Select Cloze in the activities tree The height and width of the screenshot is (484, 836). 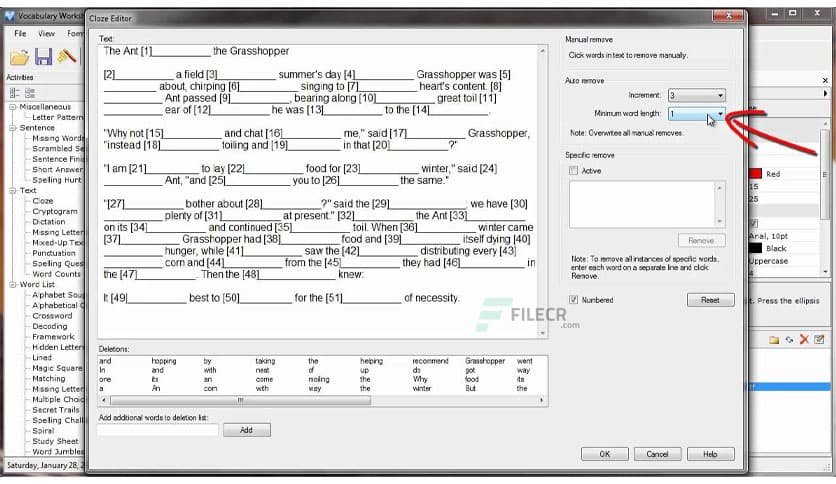(43, 201)
